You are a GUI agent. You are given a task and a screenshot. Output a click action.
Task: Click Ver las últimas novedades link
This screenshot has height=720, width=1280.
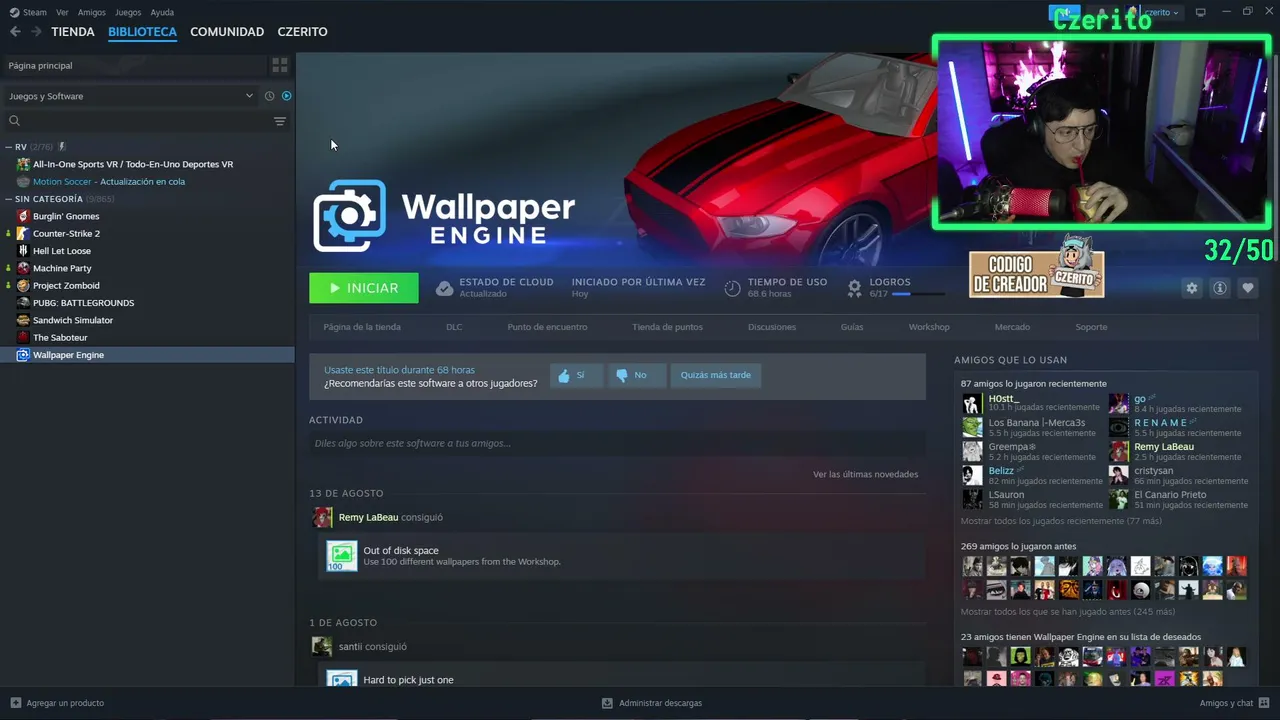coord(866,474)
